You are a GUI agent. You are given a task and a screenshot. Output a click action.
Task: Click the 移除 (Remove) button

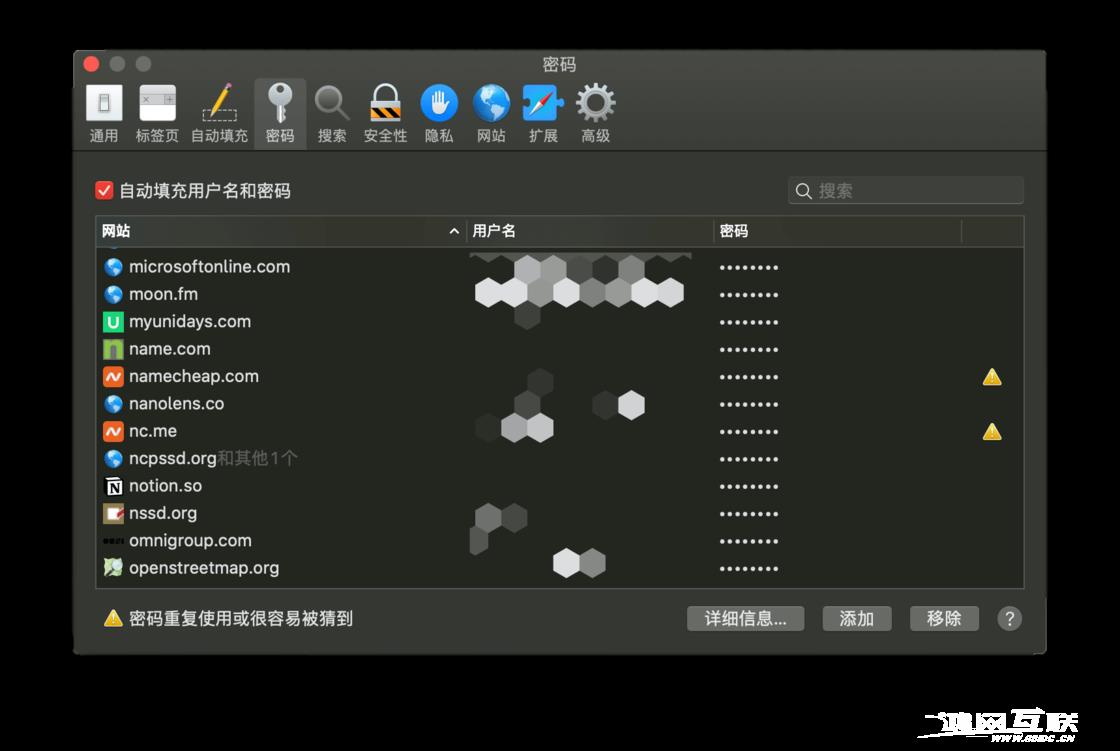(944, 618)
